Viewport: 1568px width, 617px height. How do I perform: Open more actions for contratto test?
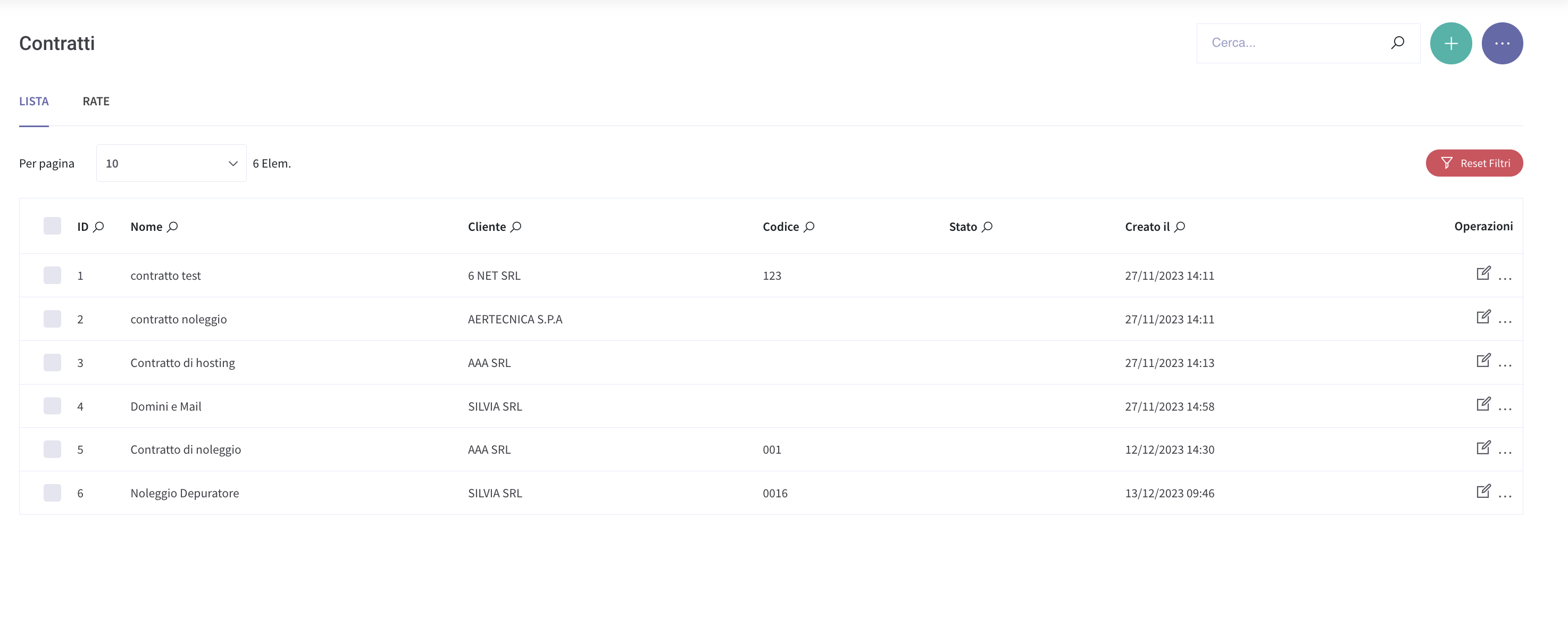[x=1505, y=279]
